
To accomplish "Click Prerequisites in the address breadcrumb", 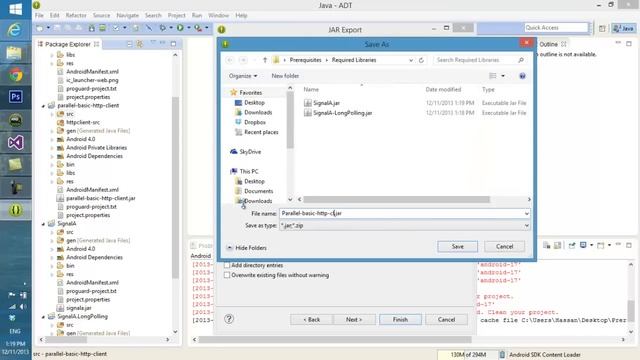I will pyautogui.click(x=305, y=60).
